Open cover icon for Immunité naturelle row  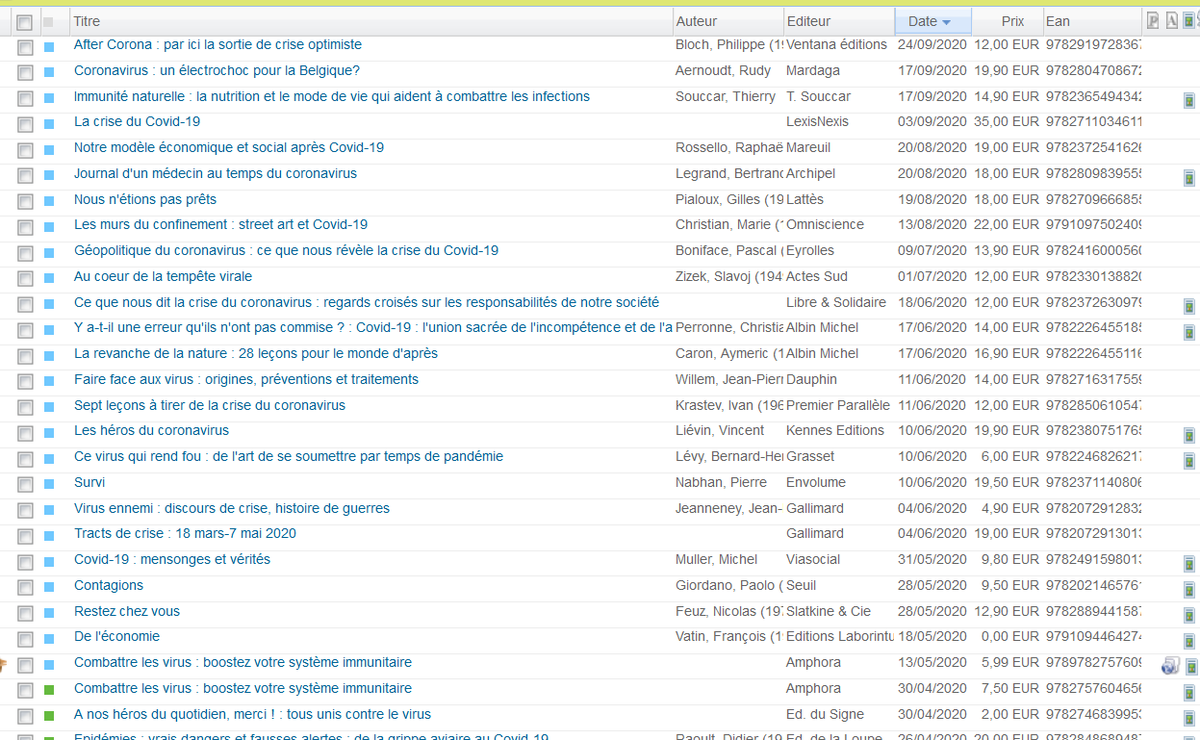click(1189, 100)
